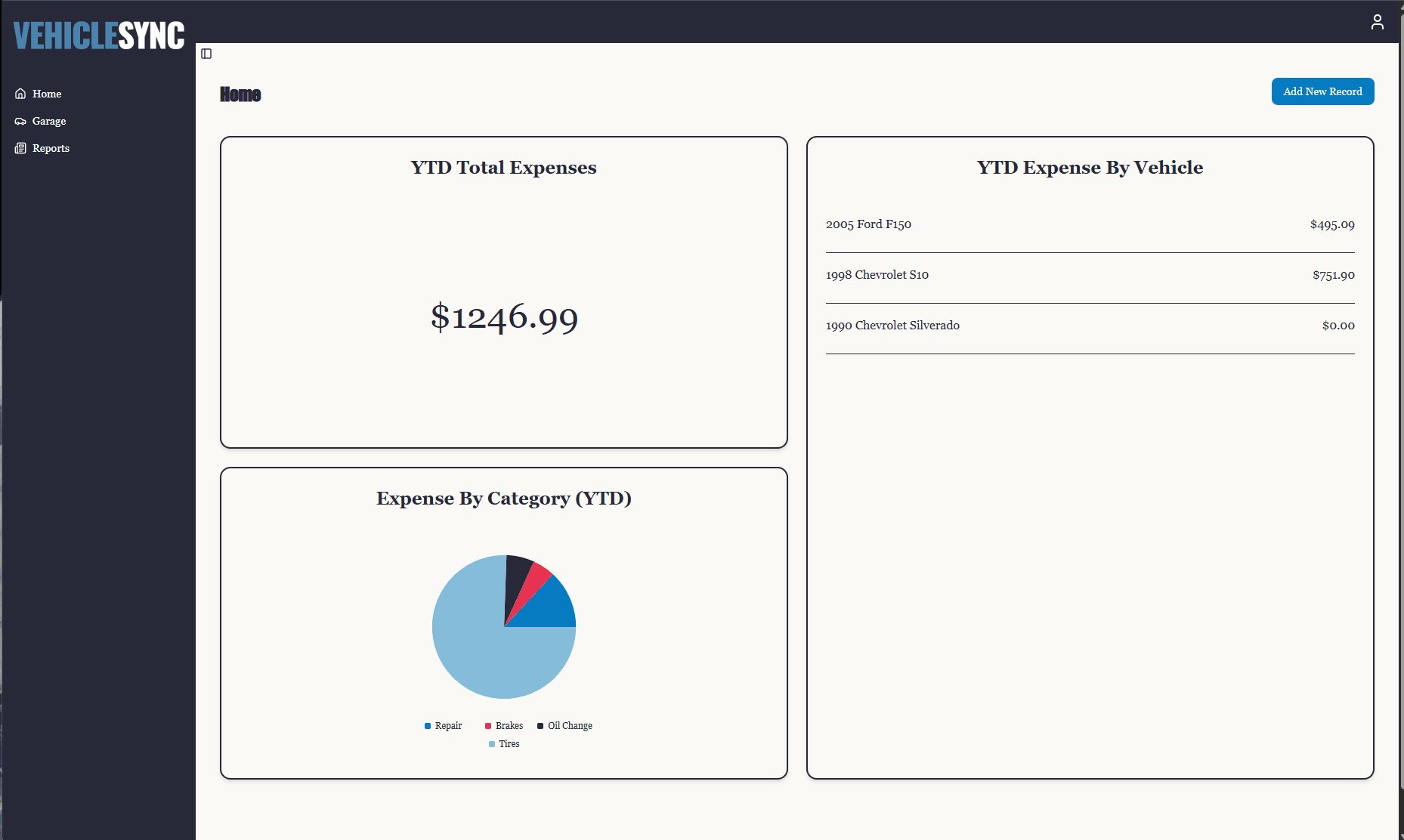
Task: Select the 1998 Chevrolet S10 row
Action: (1090, 275)
